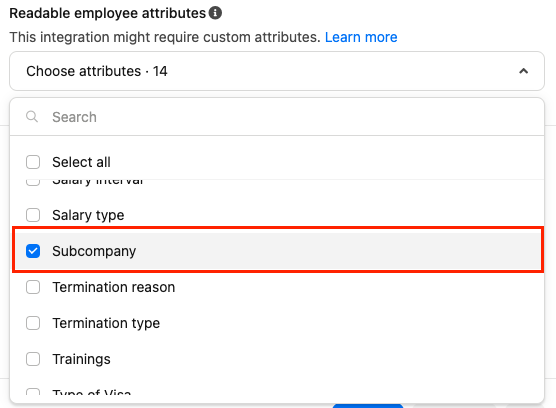This screenshot has height=408, width=556.
Task: Open the Learn more link
Action: 361,37
